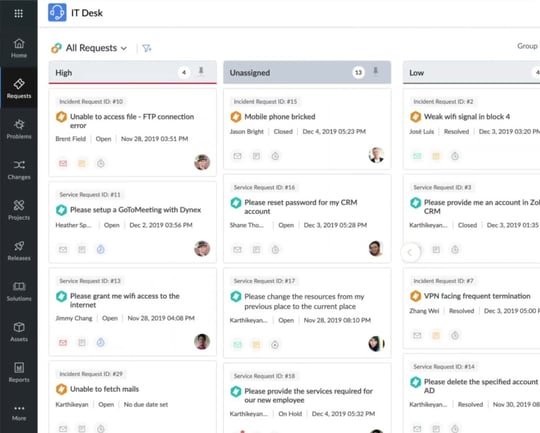
Task: Click Jason Bright's technician avatar
Action: (x=376, y=155)
